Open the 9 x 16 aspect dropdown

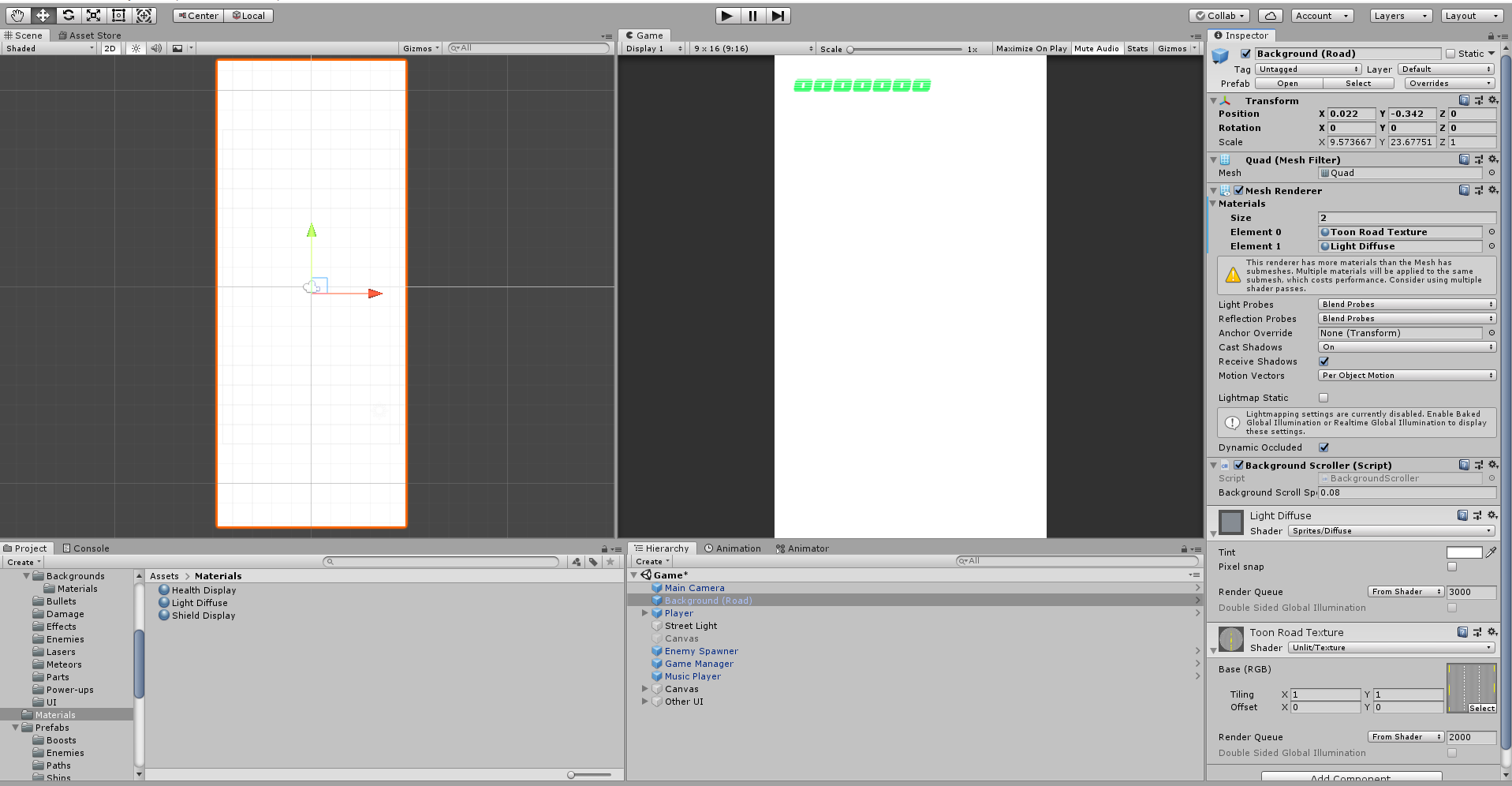pyautogui.click(x=753, y=48)
